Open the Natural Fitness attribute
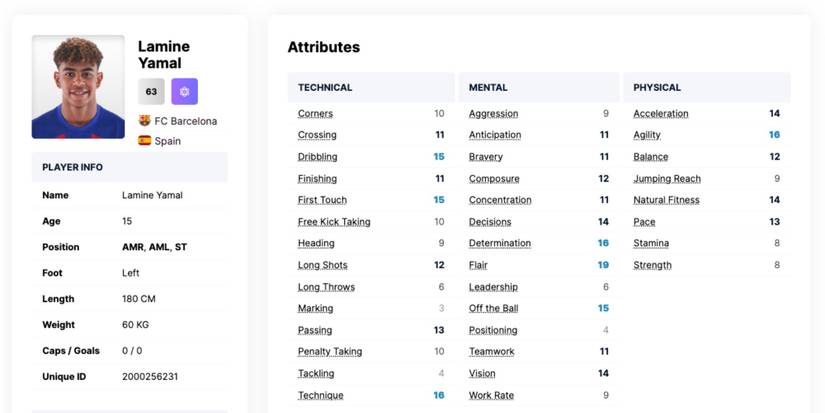 [x=666, y=200]
